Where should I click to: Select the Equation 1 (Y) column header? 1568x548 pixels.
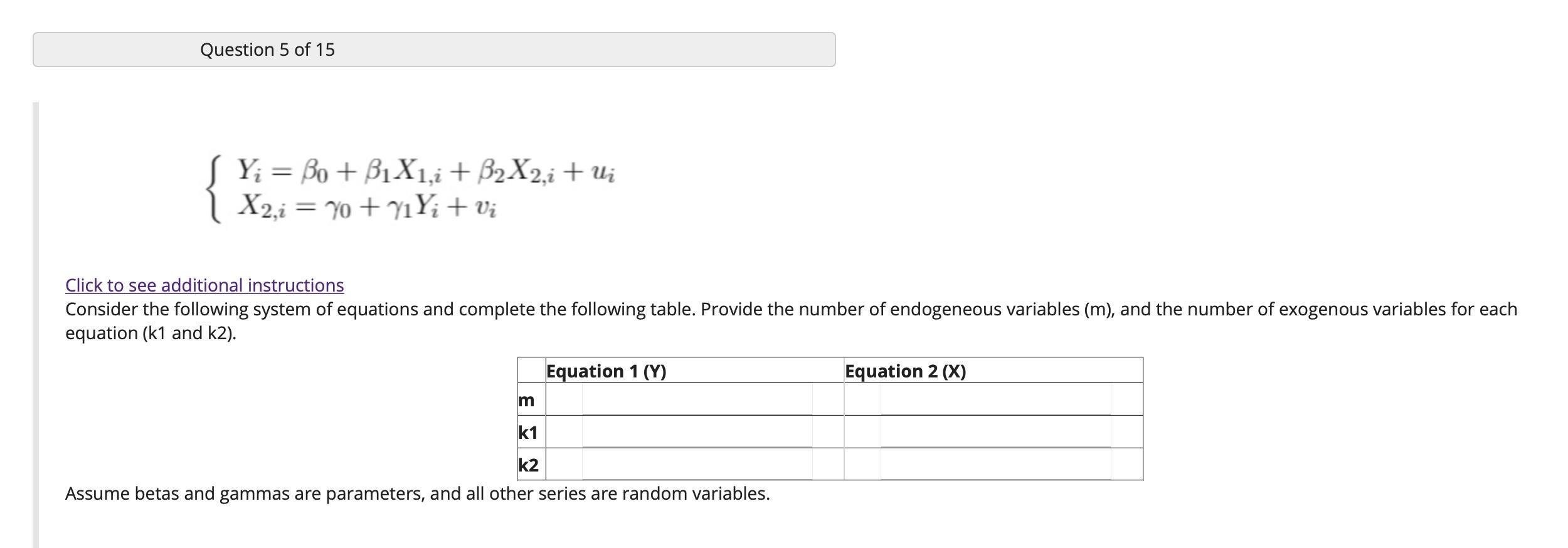[606, 371]
